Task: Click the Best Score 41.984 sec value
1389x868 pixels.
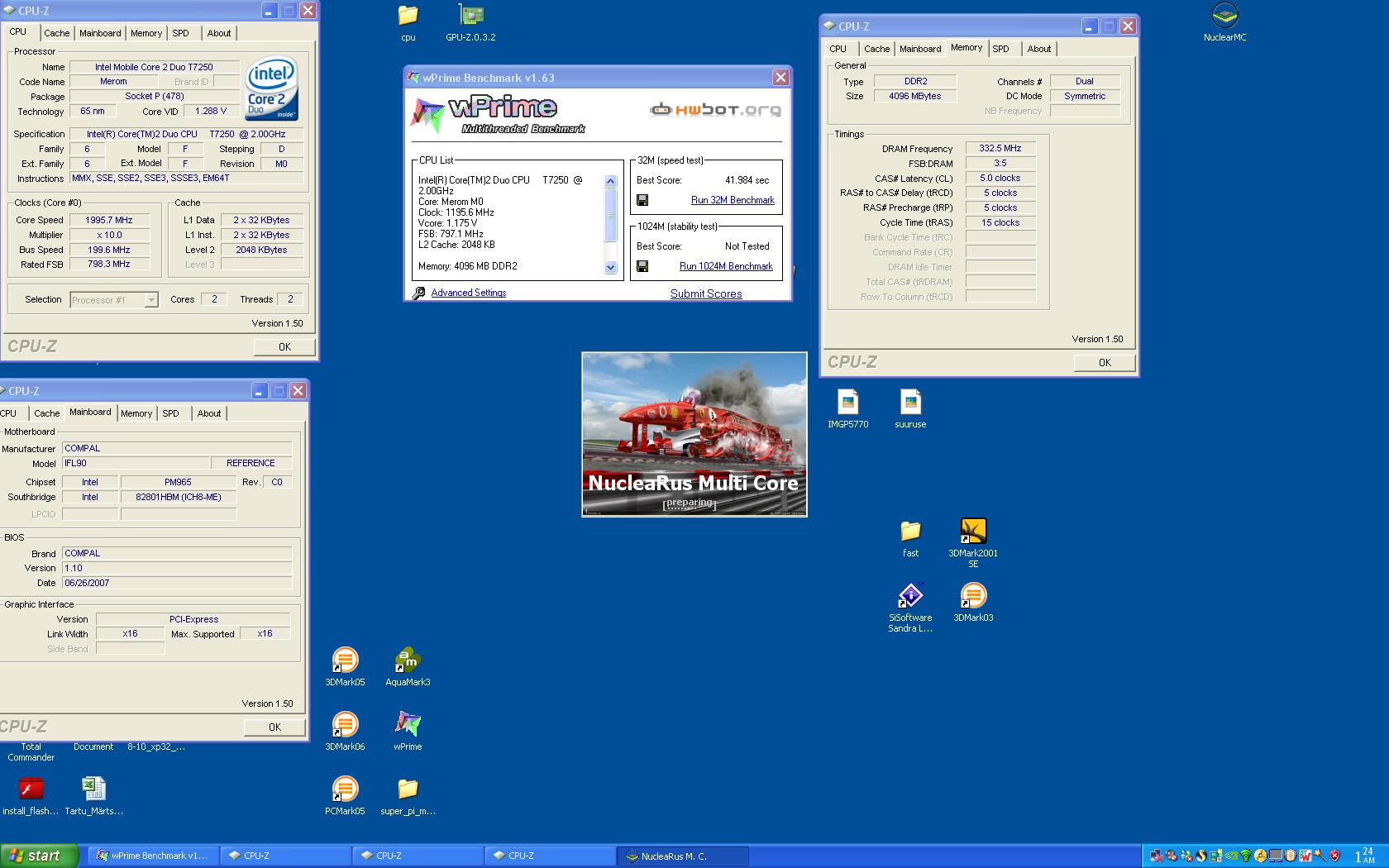Action: [x=747, y=180]
